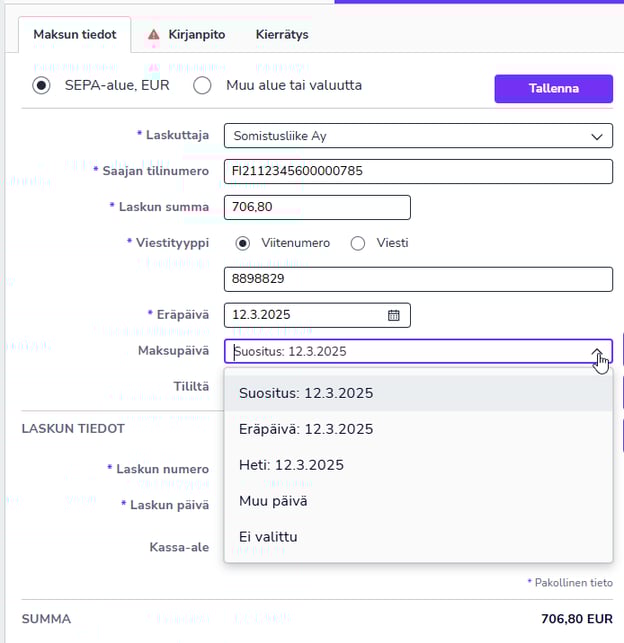Select SEPA-alue, EUR radio button

click(x=41, y=86)
